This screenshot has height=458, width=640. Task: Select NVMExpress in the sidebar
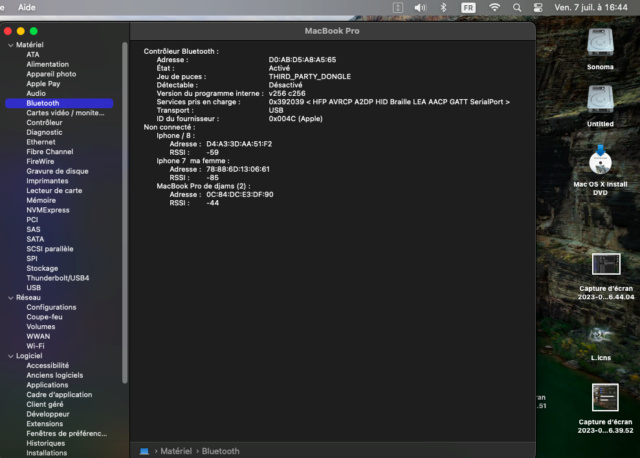tap(48, 210)
